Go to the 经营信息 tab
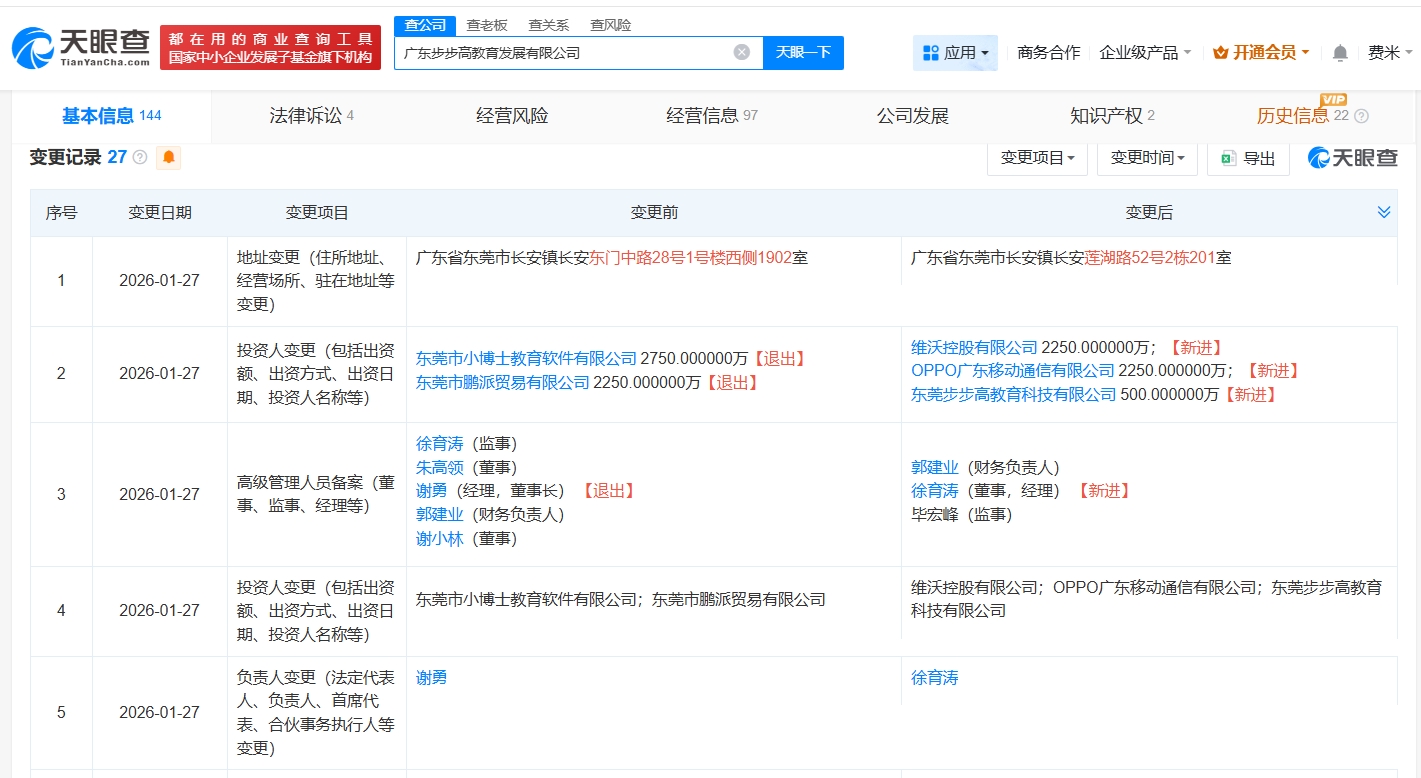 pyautogui.click(x=712, y=116)
